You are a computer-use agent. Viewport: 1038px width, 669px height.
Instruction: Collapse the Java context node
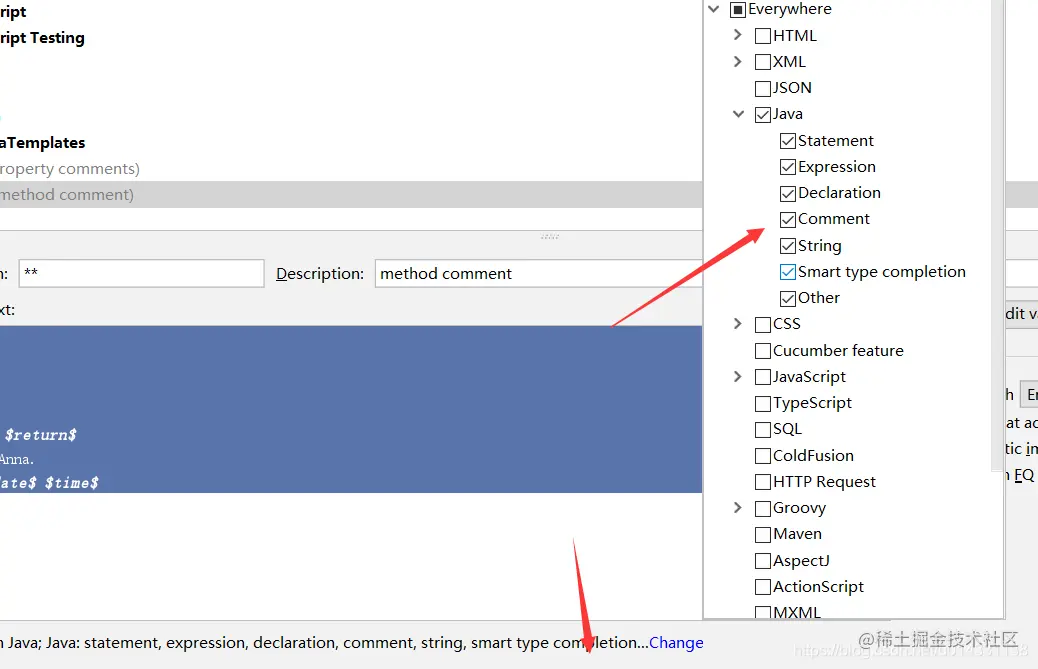(x=738, y=114)
